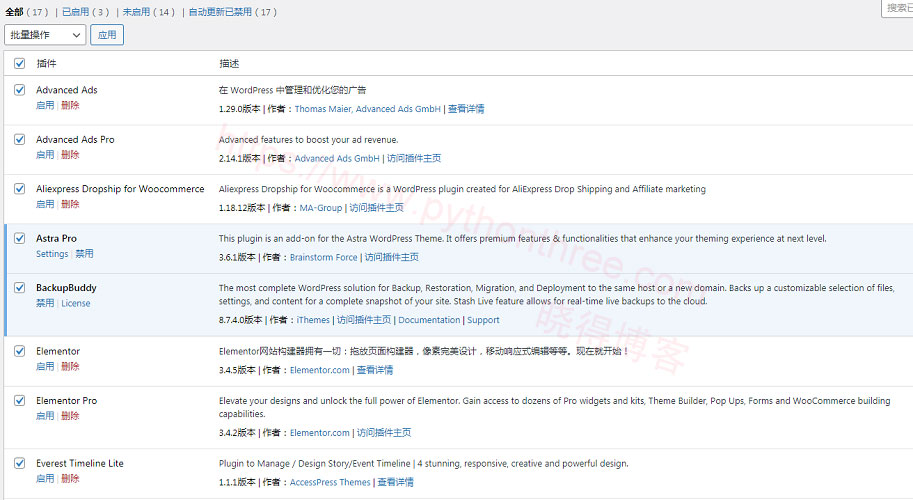Click the 应用 apply button
Viewport: 913px width, 500px height.
click(x=107, y=35)
